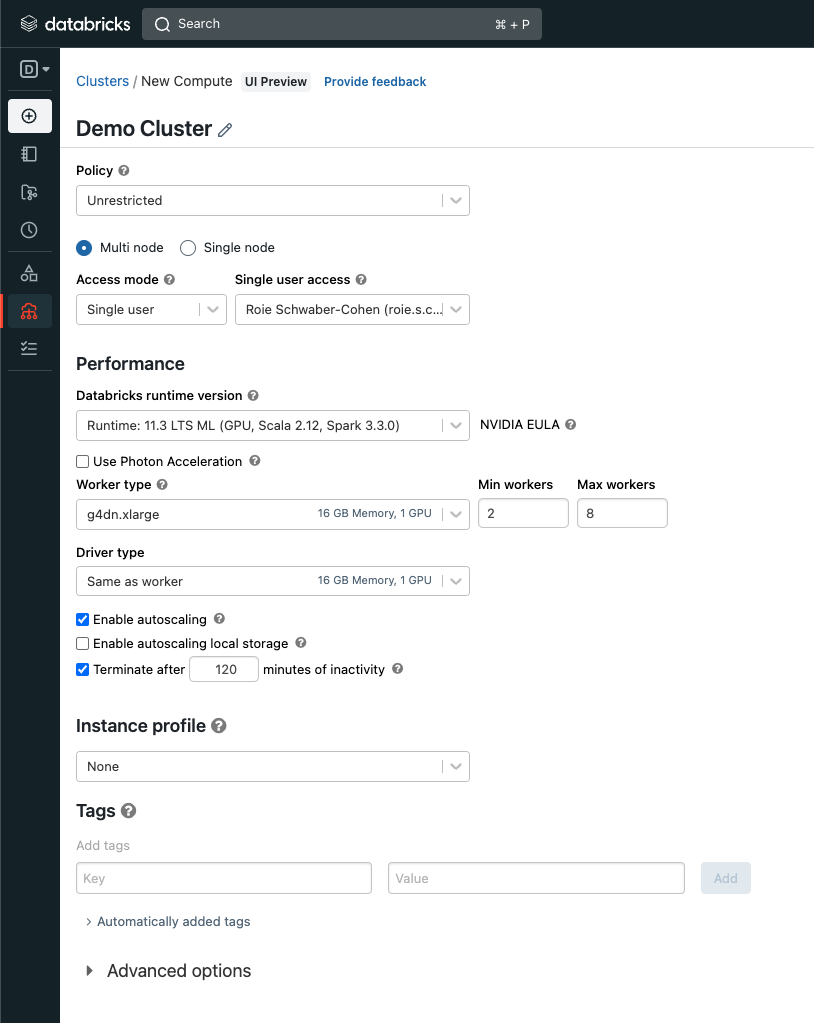This screenshot has height=1023, width=814.
Task: Go to Clusters breadcrumb link
Action: 102,82
